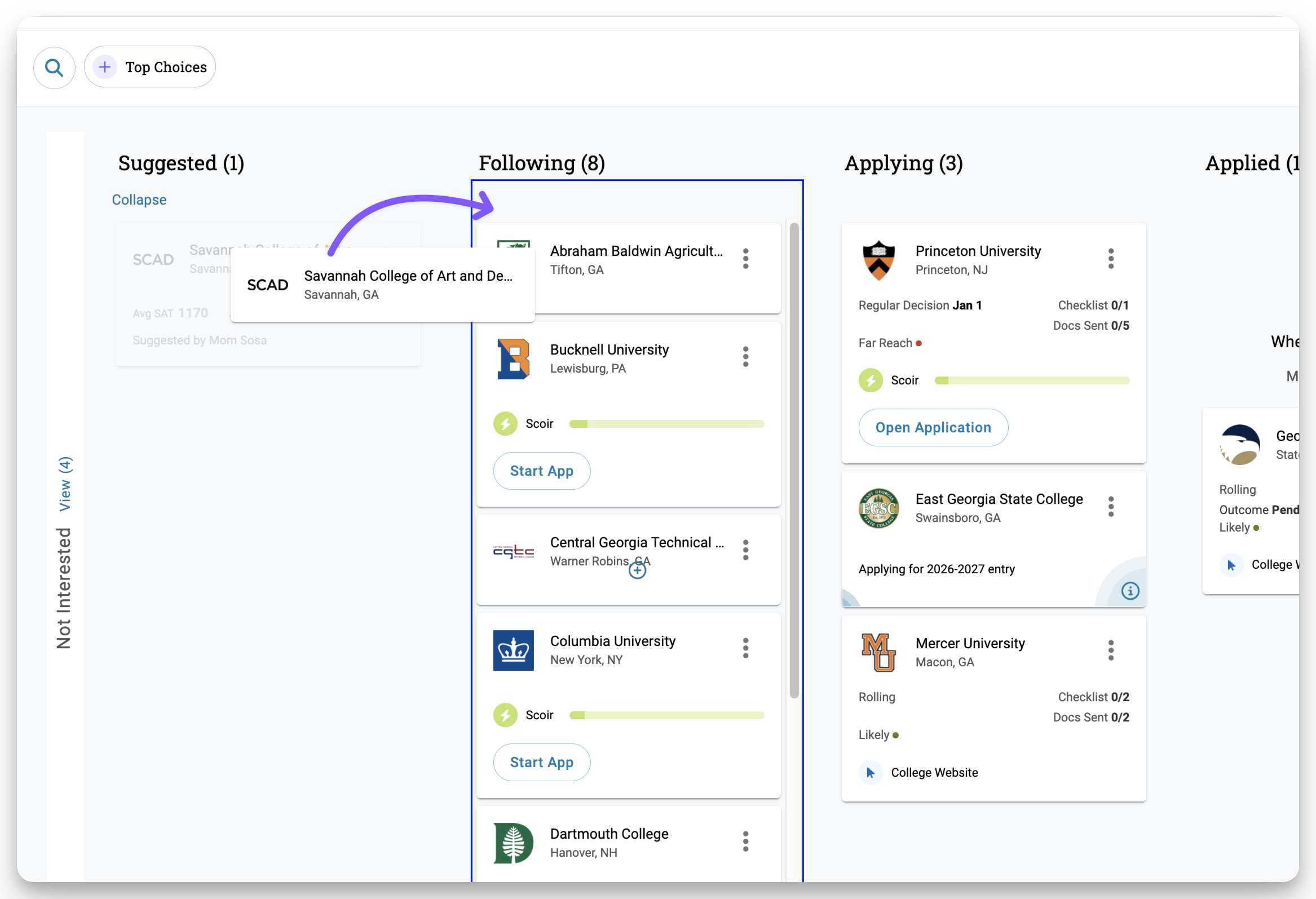The height and width of the screenshot is (899, 1316).
Task: Open Abraham Baldwin card options menu
Action: pos(746,258)
